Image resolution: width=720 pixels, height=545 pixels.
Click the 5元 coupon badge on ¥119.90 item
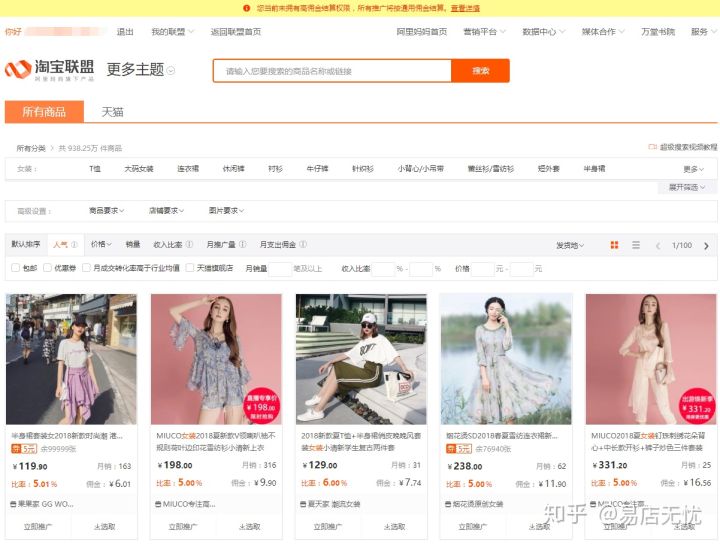click(x=24, y=449)
